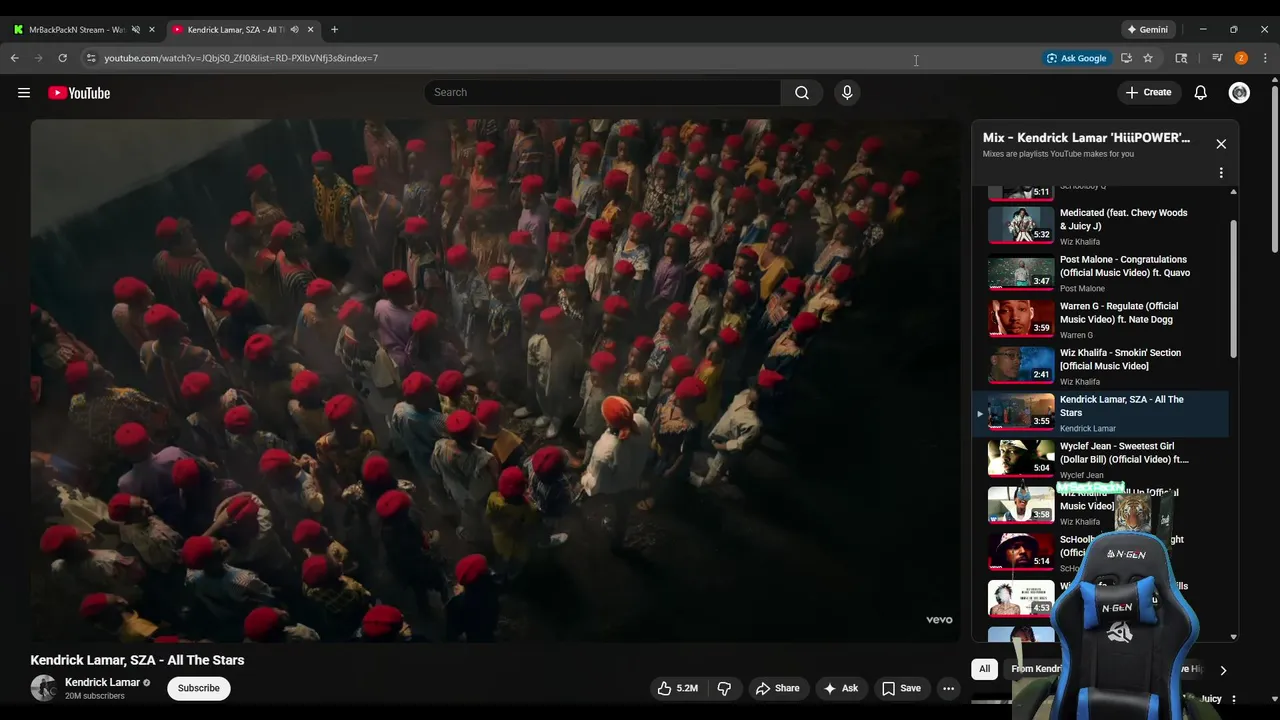Open Chrome profile avatar Z
The image size is (1280, 720).
coord(1241,58)
